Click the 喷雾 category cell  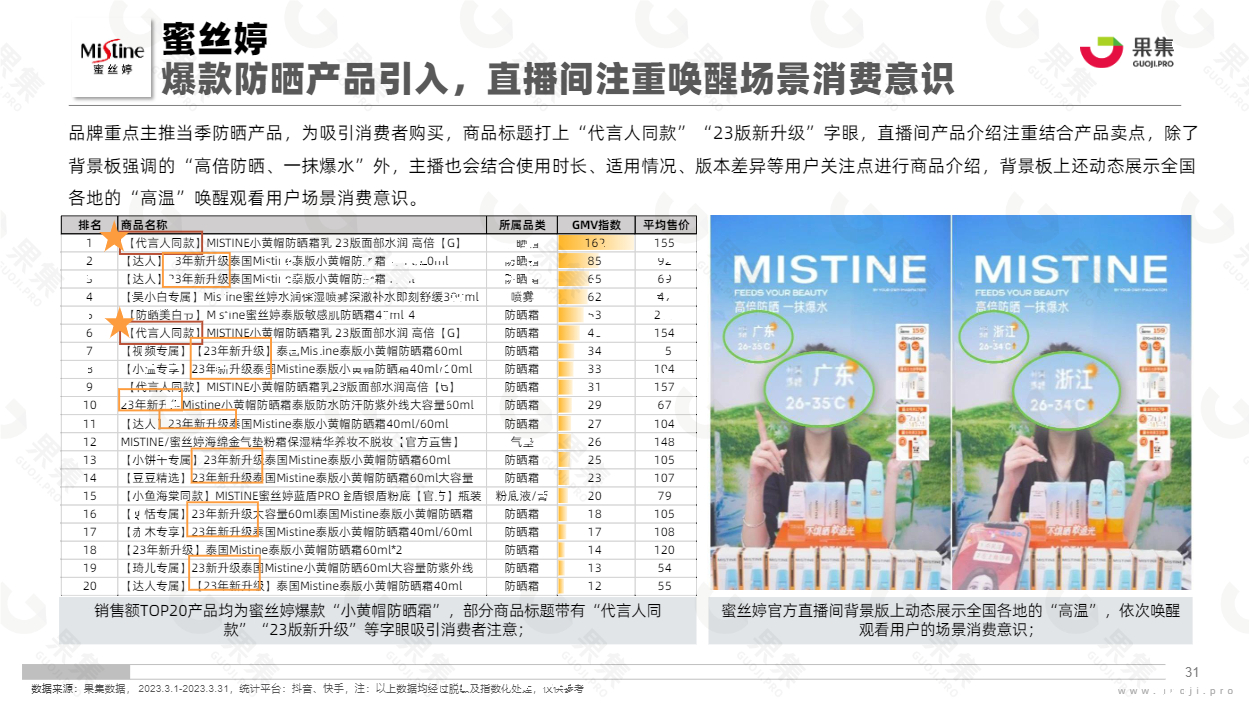pos(521,297)
